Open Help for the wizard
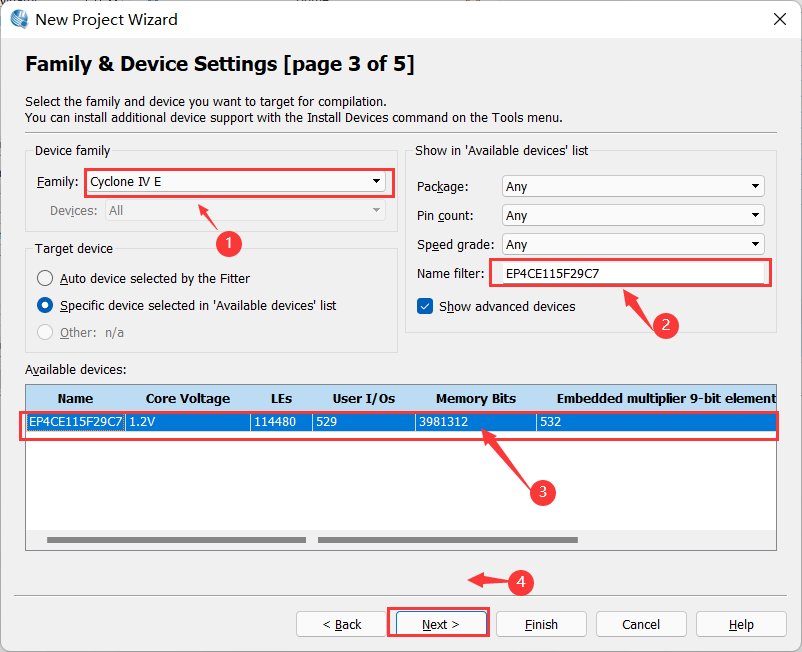 pos(741,624)
